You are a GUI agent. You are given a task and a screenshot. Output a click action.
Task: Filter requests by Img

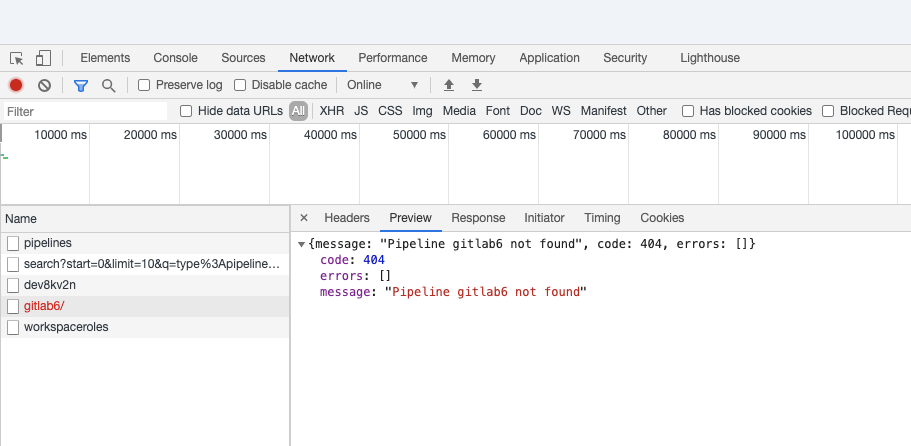pos(422,111)
